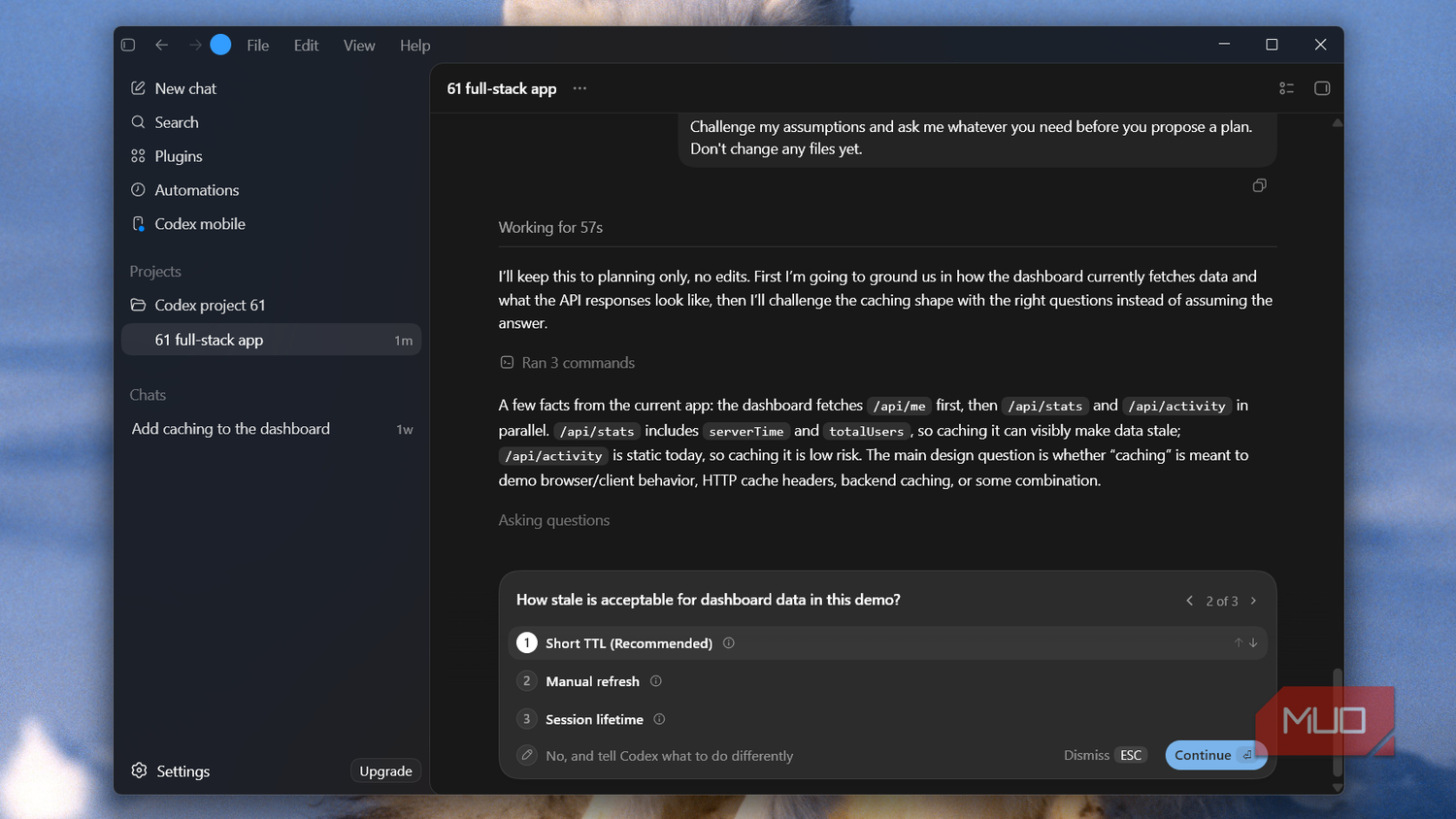The image size is (1456, 819).
Task: Open Automations clock icon
Action: (138, 190)
